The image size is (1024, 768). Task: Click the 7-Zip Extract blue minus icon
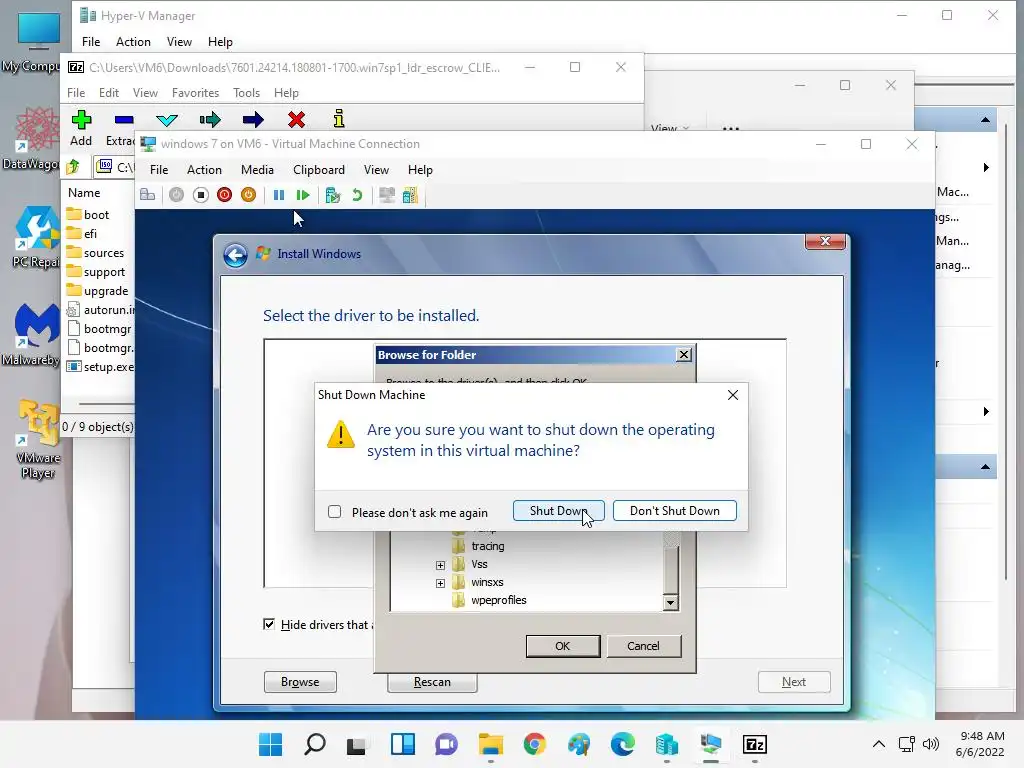(123, 120)
